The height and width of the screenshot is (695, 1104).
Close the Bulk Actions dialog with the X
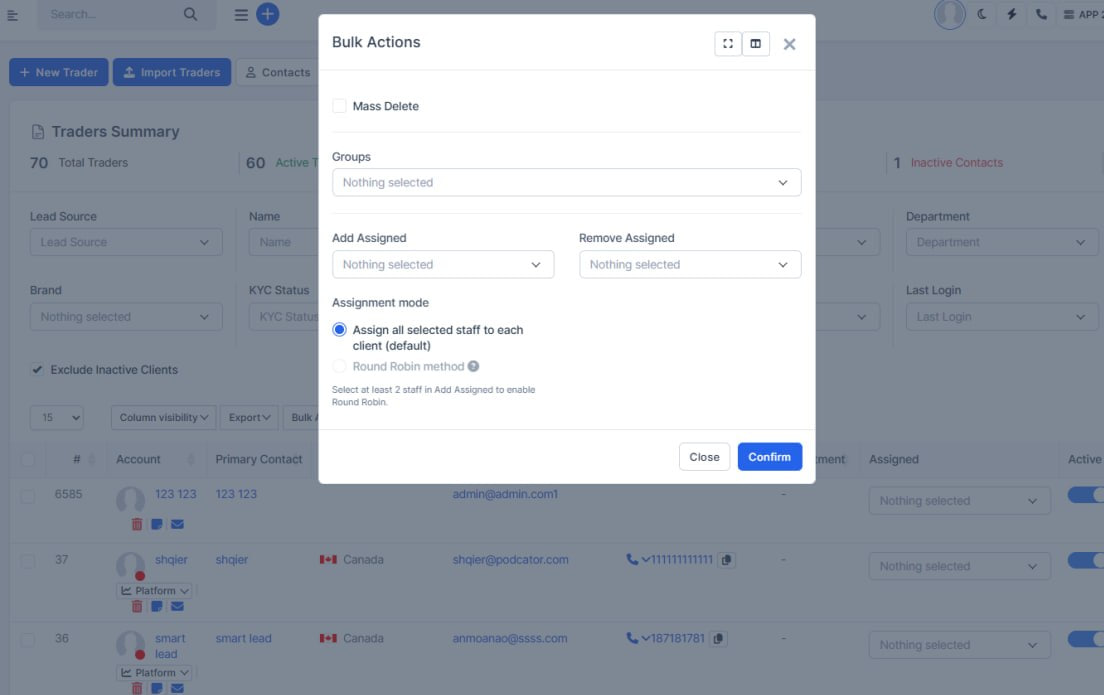[x=789, y=44]
